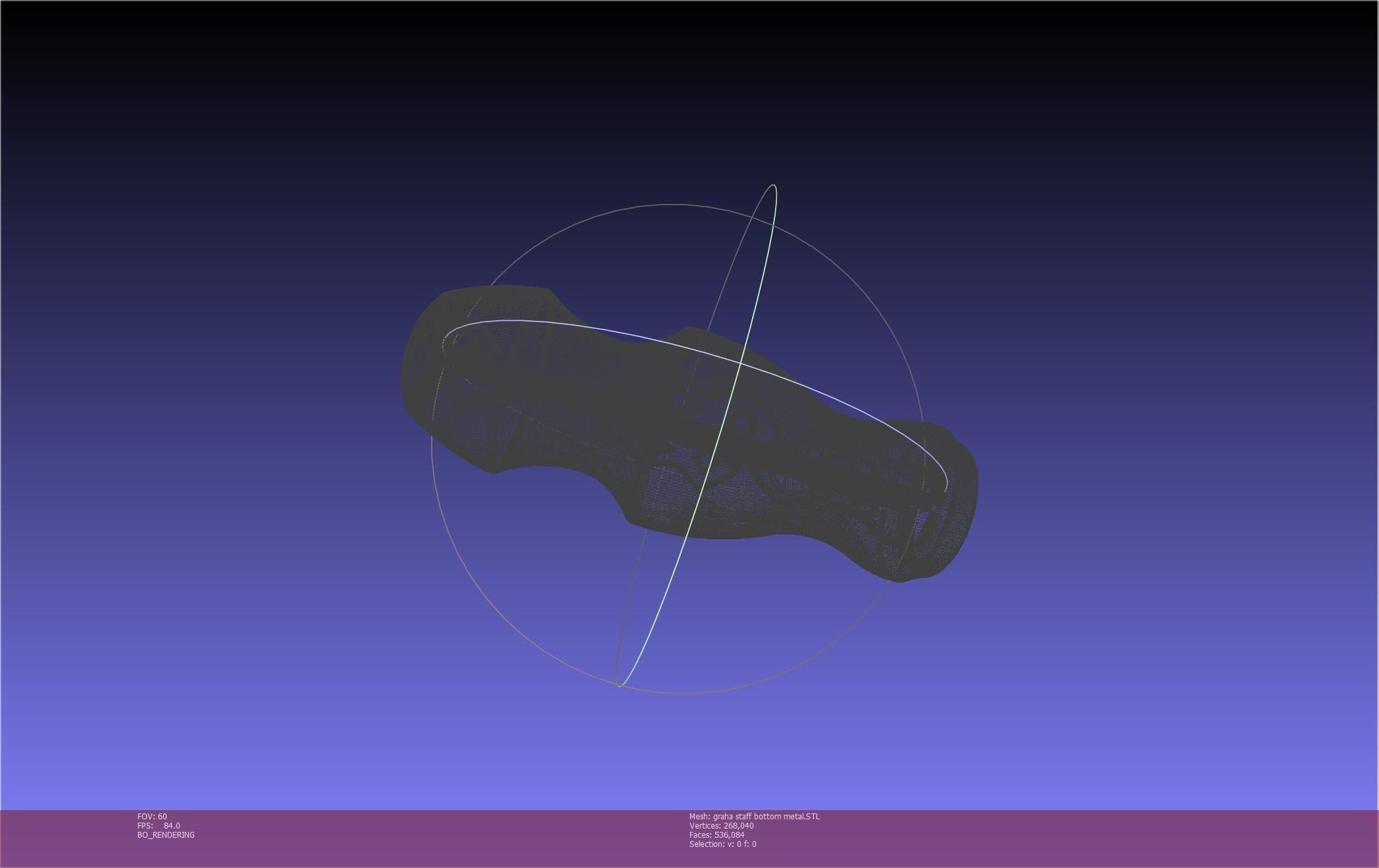
Task: Click the Selection: v: 0 f: 0 text
Action: coord(722,844)
